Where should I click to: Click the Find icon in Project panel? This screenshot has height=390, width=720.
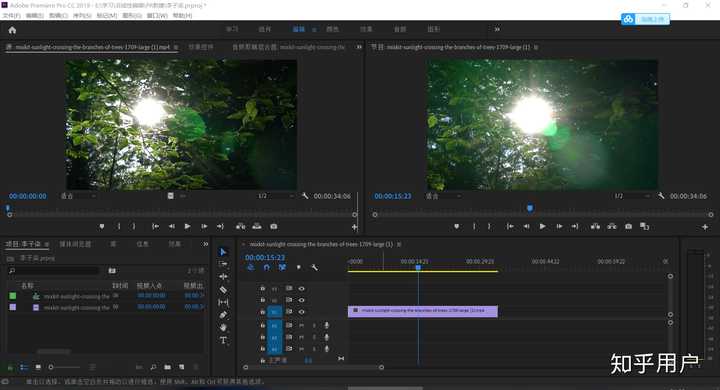pos(153,367)
